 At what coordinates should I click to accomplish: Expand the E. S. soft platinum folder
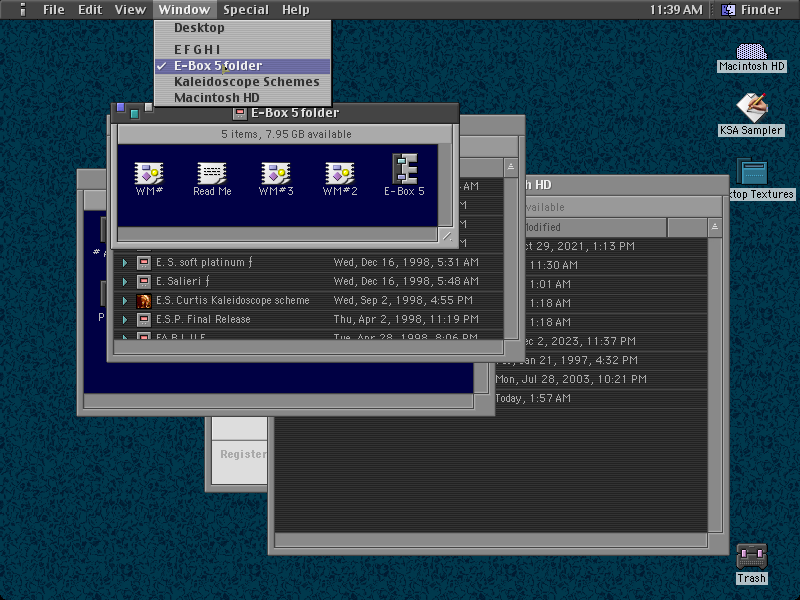(124, 263)
